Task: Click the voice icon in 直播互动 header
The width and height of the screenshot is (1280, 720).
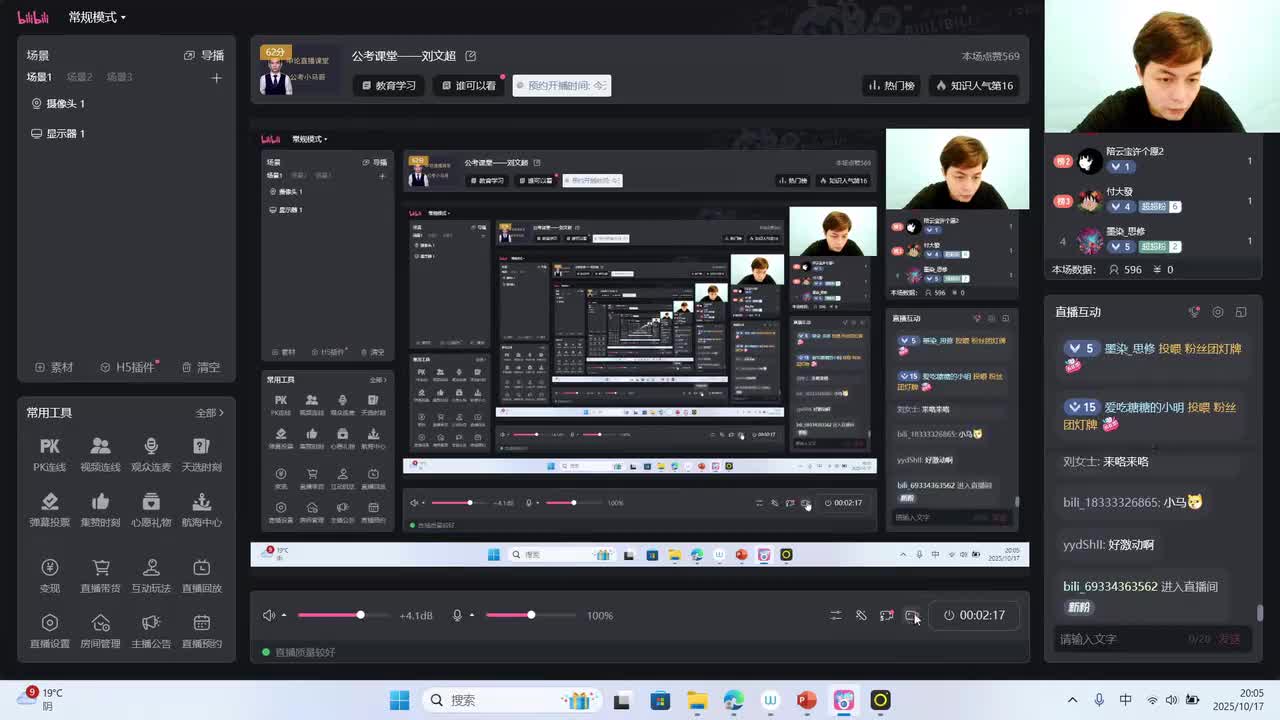Action: click(1193, 312)
